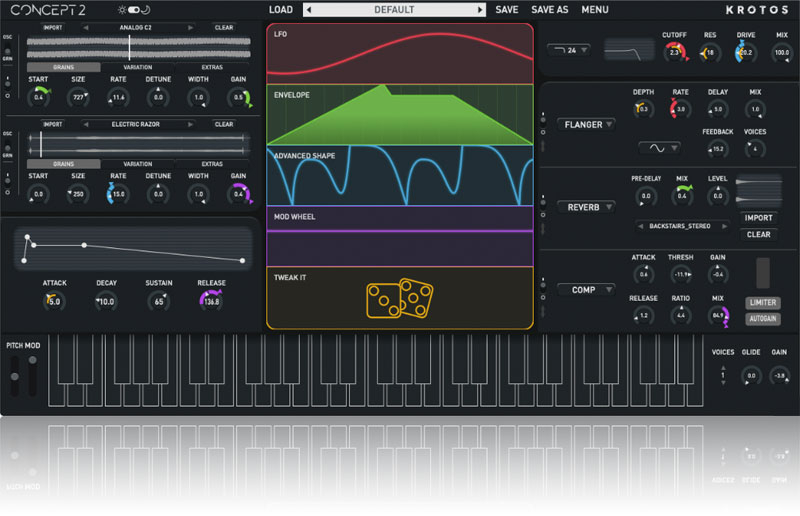Click the previous preset arrow beside DEFAULT
This screenshot has height=516, width=800.
(x=308, y=10)
